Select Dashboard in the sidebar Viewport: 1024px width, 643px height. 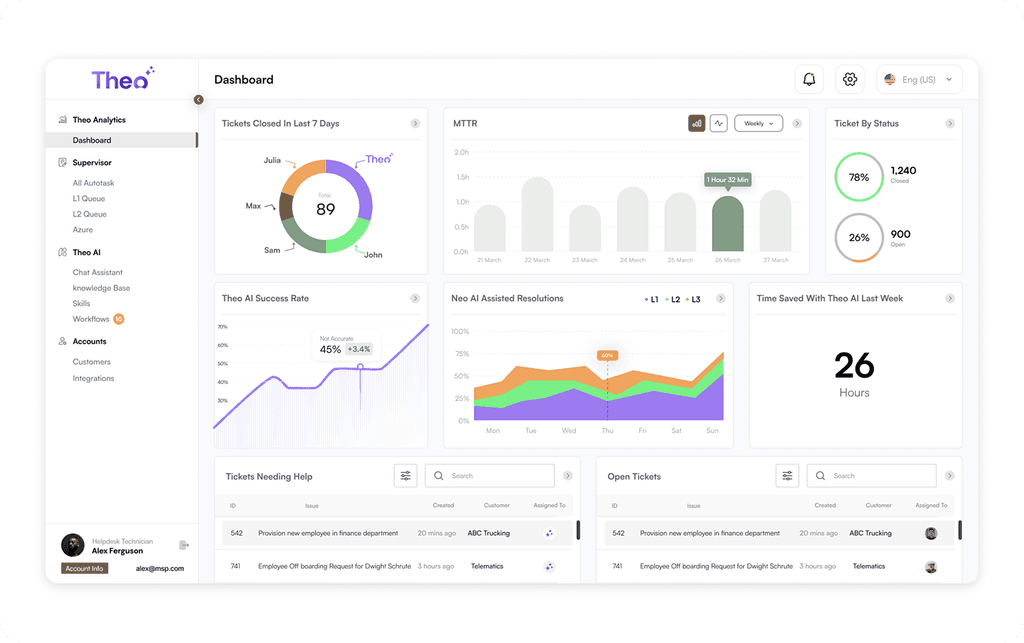pos(121,140)
